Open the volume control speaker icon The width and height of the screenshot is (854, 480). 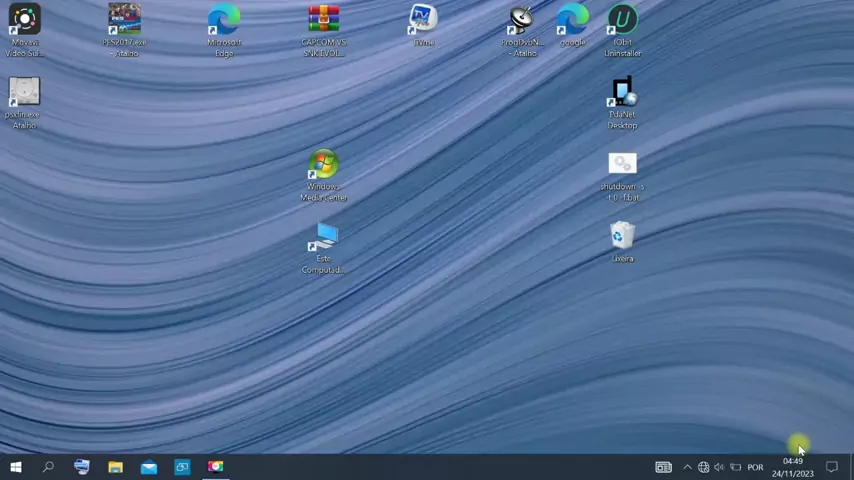pos(719,467)
